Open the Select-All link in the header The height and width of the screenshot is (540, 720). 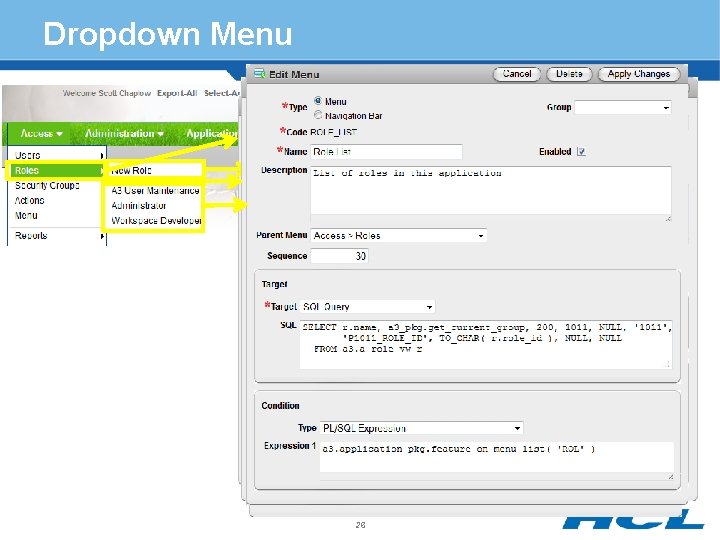point(222,93)
